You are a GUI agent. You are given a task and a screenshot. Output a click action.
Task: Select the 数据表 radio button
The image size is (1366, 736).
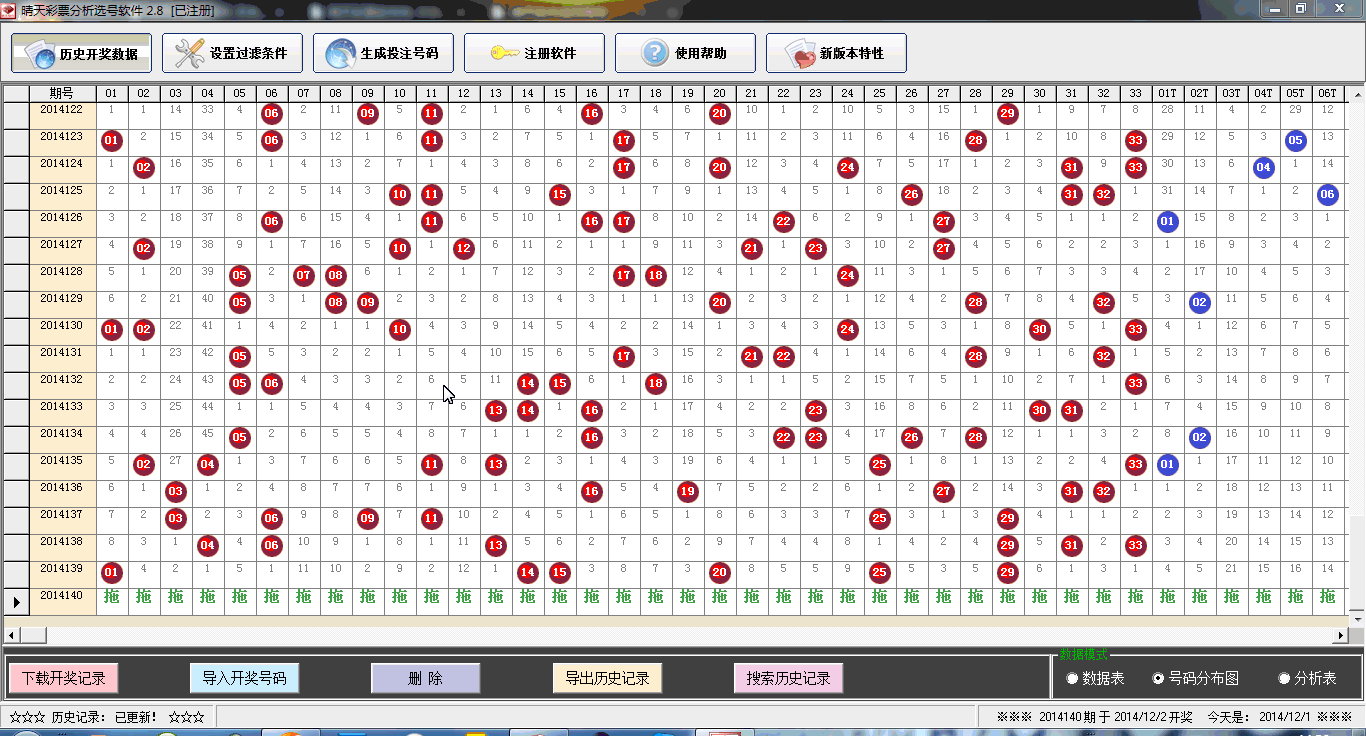tap(1072, 679)
